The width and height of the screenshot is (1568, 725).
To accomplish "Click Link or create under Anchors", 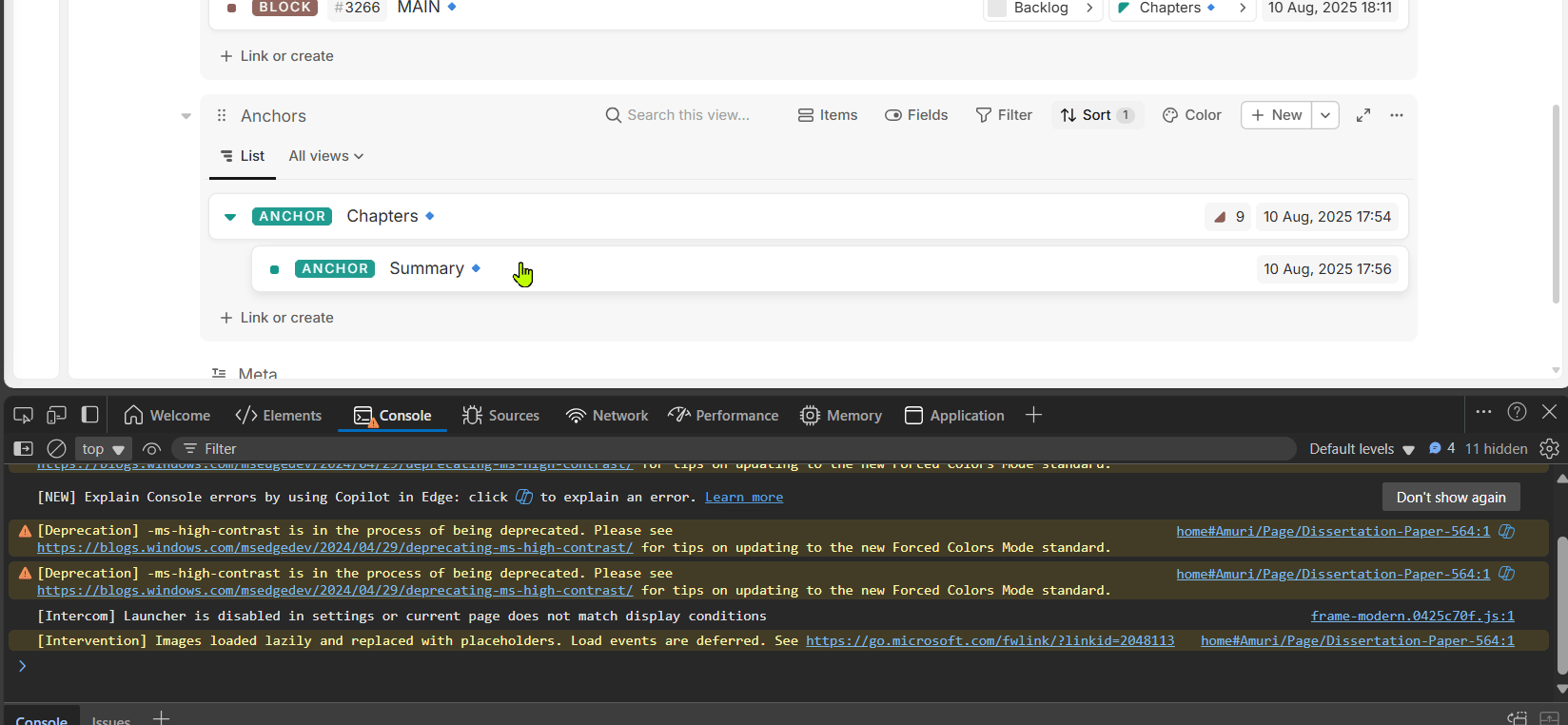I will pyautogui.click(x=277, y=318).
